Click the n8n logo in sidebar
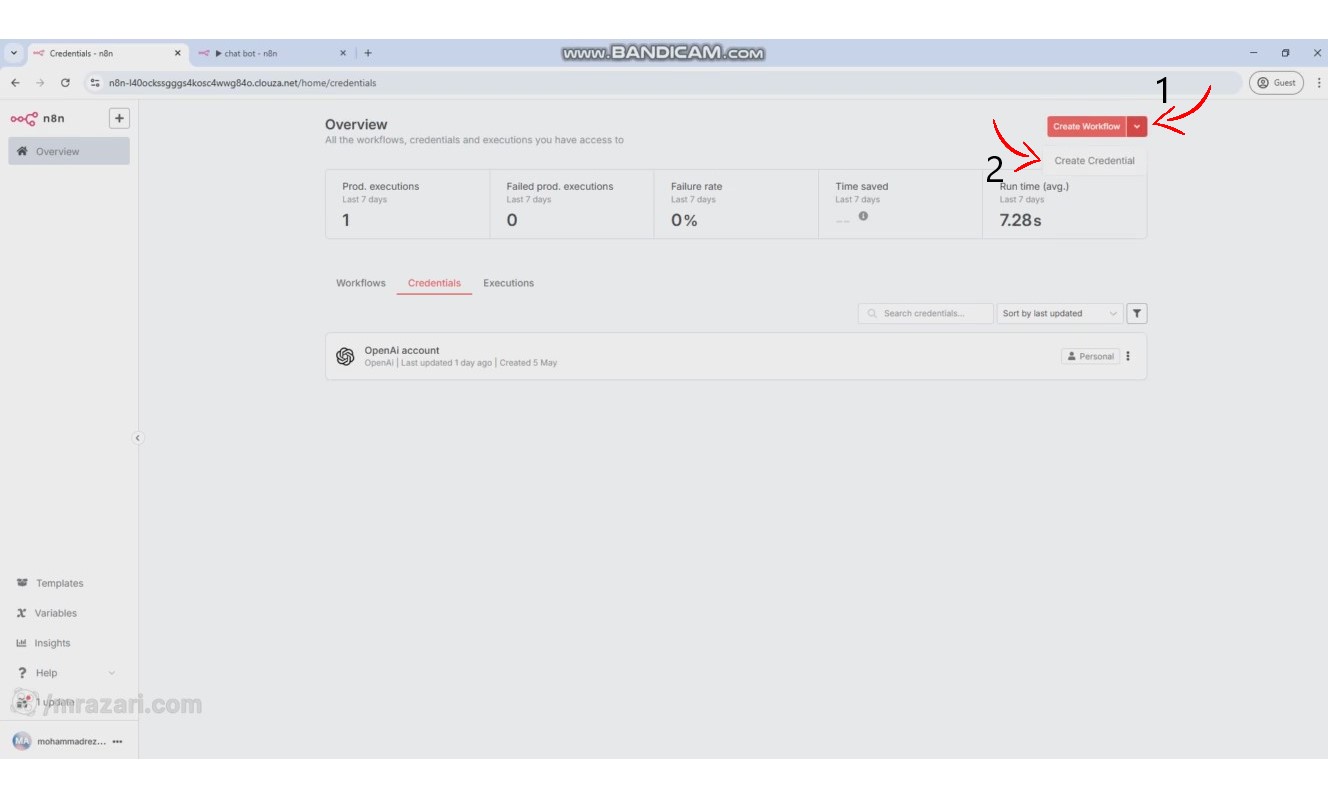The height and width of the screenshot is (798, 1328). tap(37, 118)
